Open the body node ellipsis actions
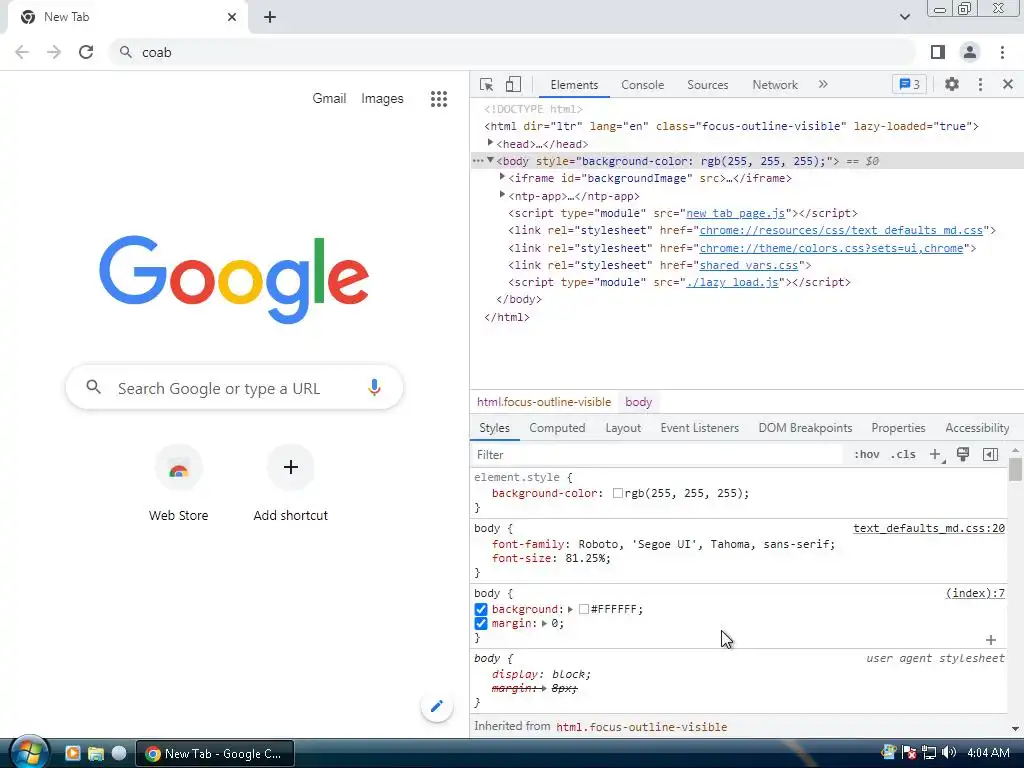This screenshot has width=1024, height=768. click(x=478, y=161)
